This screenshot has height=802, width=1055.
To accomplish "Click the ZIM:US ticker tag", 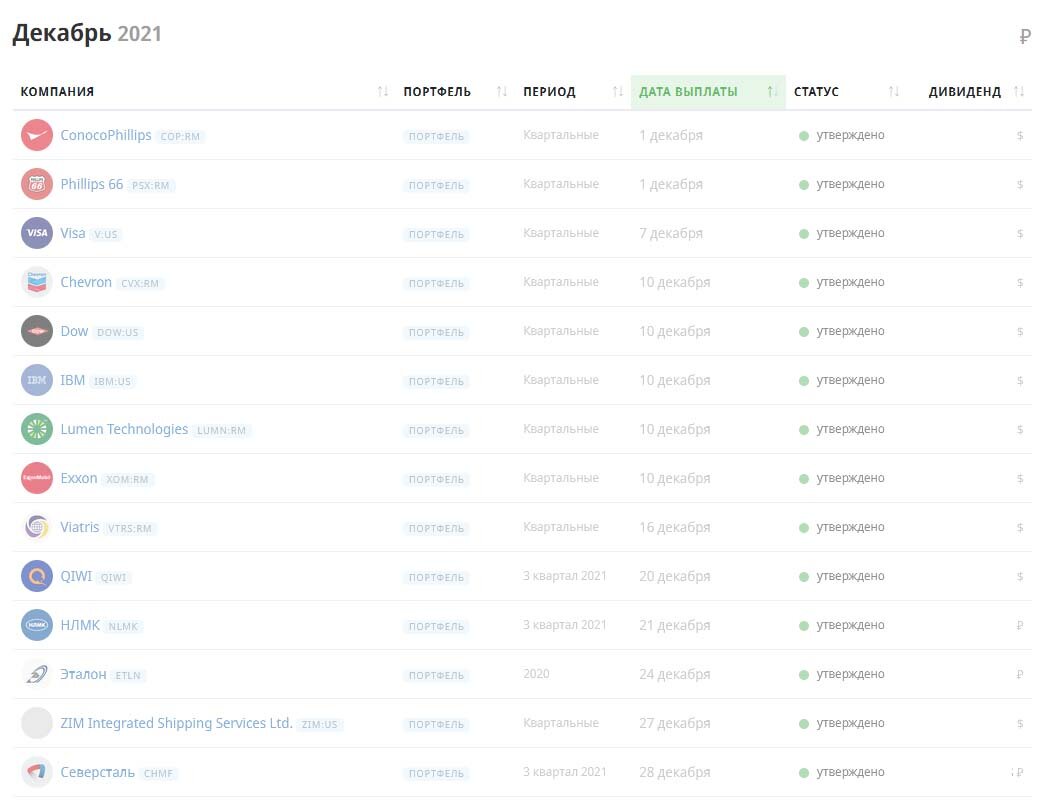I will (x=320, y=725).
